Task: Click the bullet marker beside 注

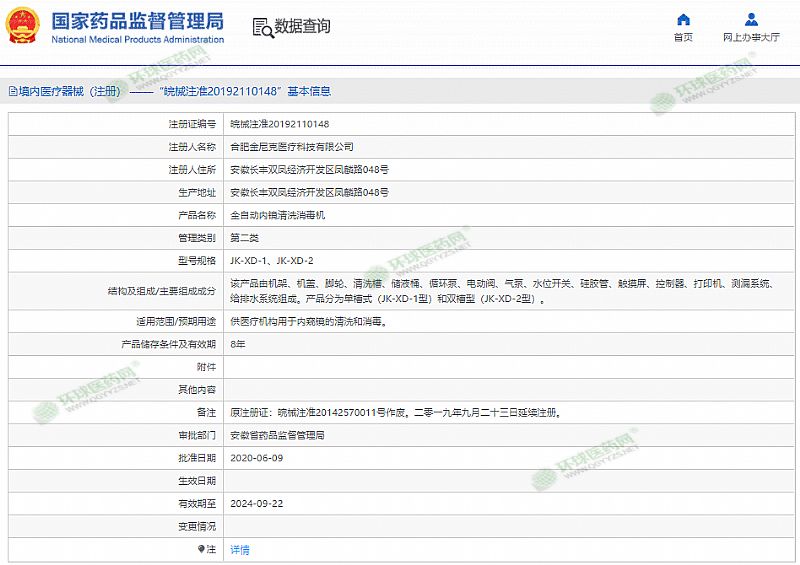Action: point(200,549)
